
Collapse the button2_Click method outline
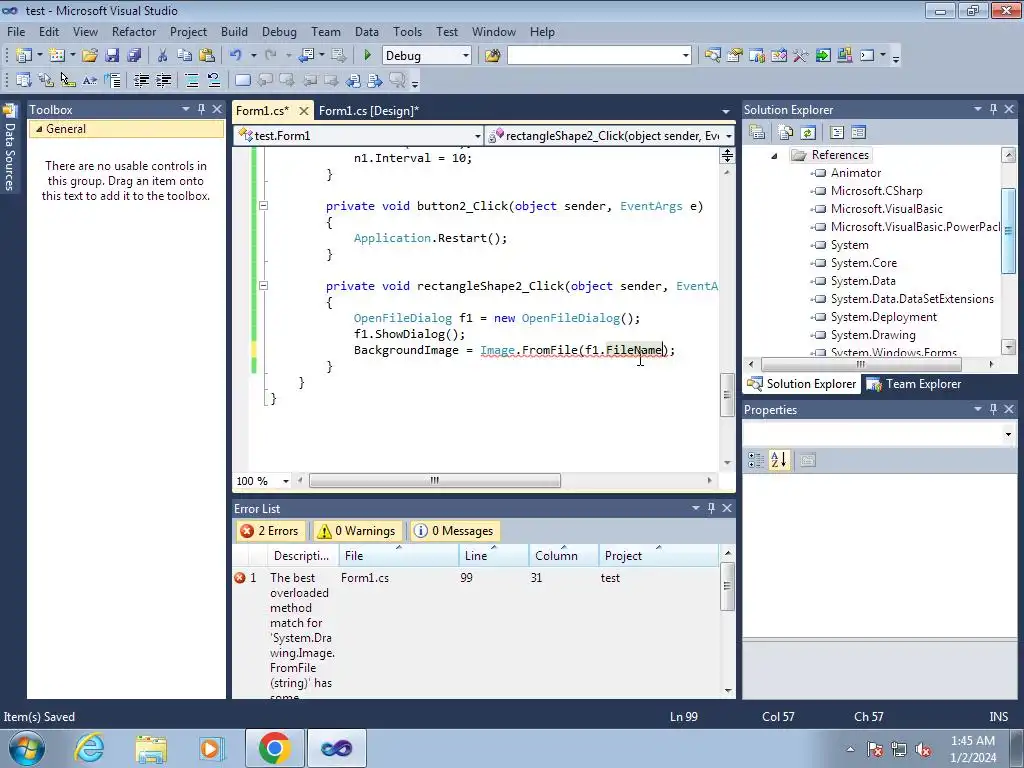[263, 205]
